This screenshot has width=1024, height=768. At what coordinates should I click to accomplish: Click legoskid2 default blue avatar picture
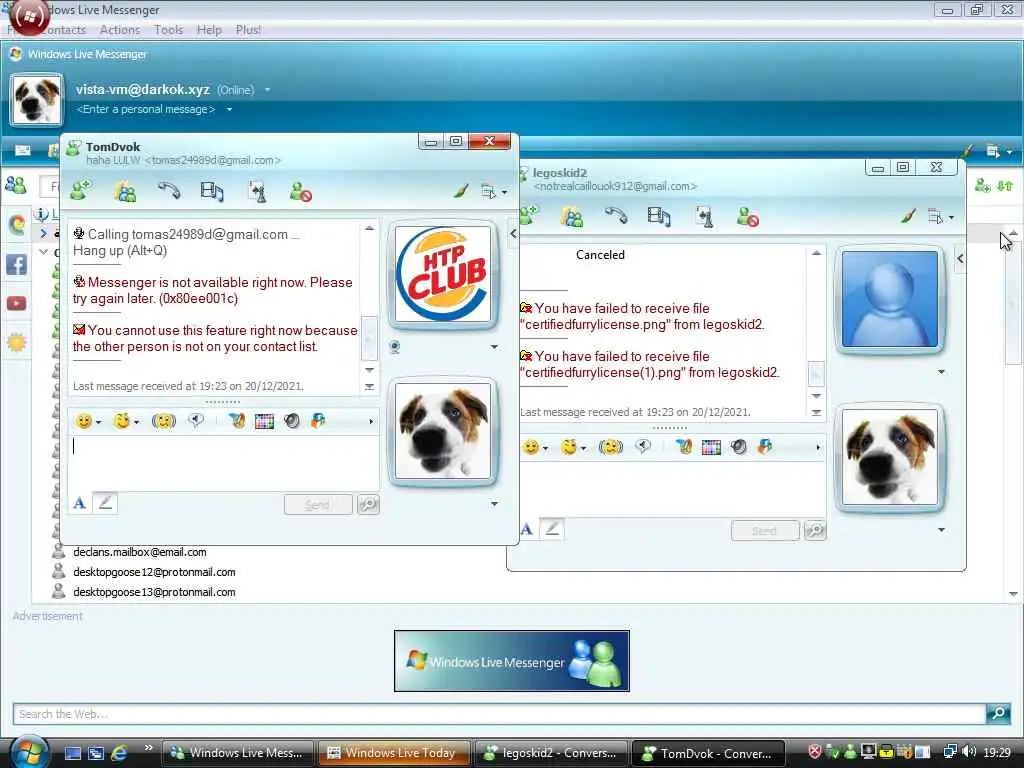(x=889, y=300)
